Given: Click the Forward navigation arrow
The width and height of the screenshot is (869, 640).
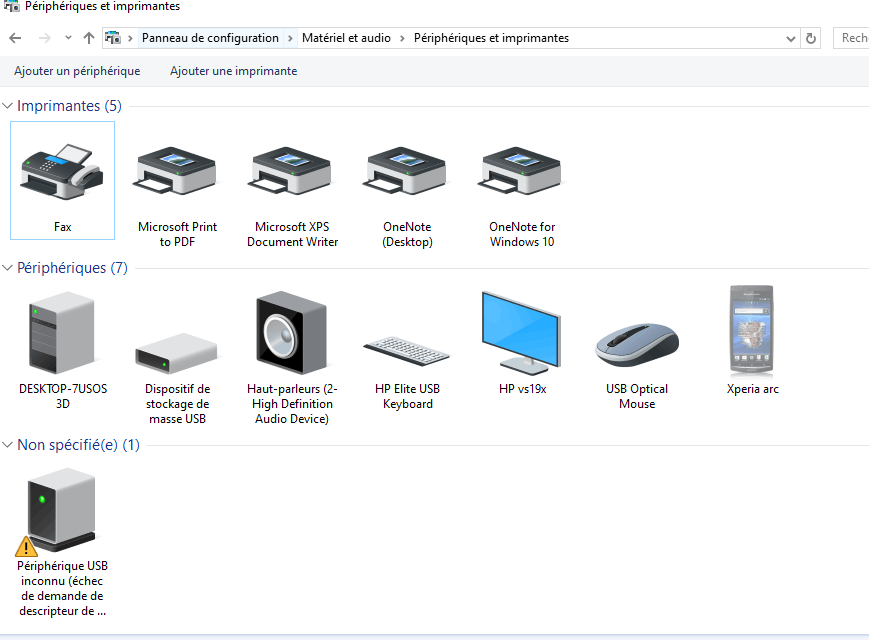Looking at the screenshot, I should pos(44,38).
